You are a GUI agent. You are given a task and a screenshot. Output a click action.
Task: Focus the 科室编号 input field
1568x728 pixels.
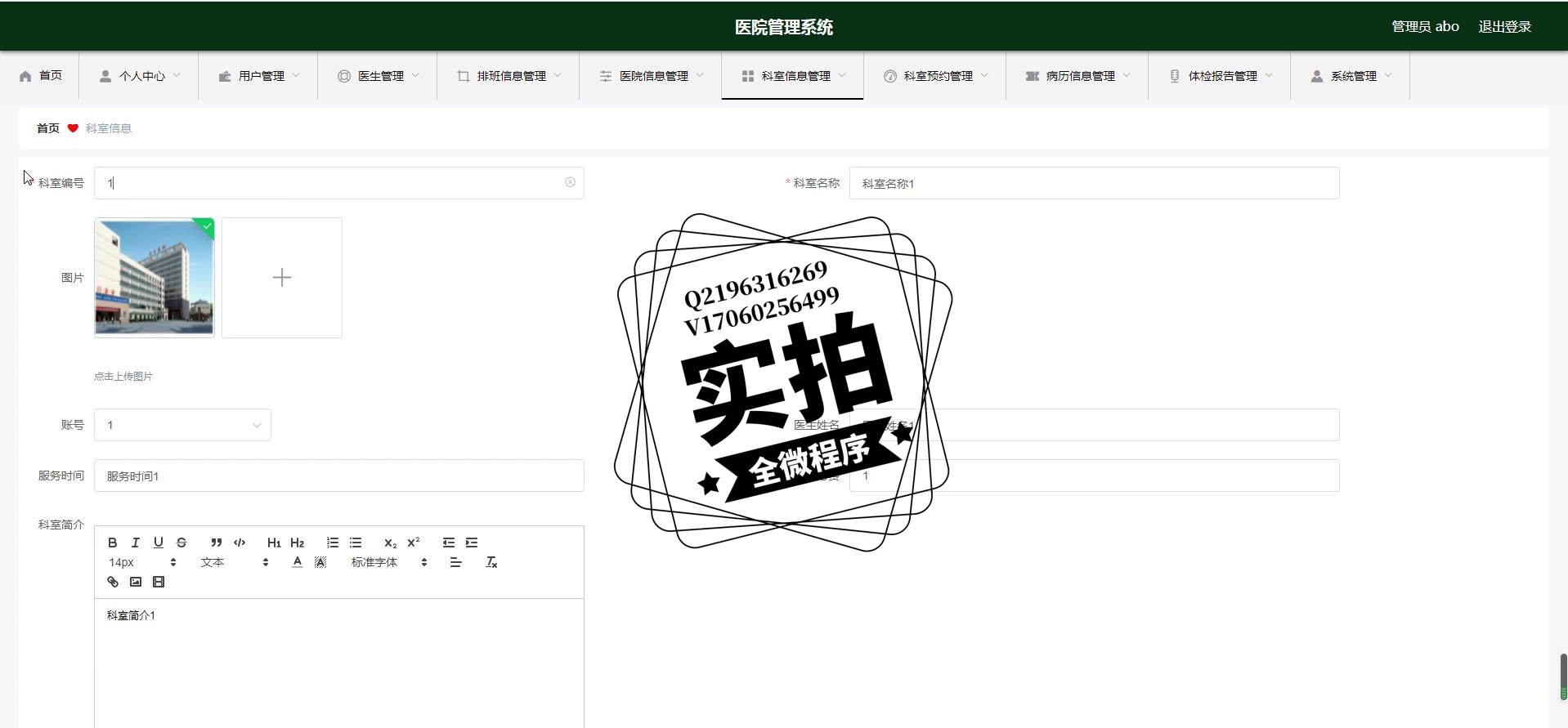tap(338, 183)
